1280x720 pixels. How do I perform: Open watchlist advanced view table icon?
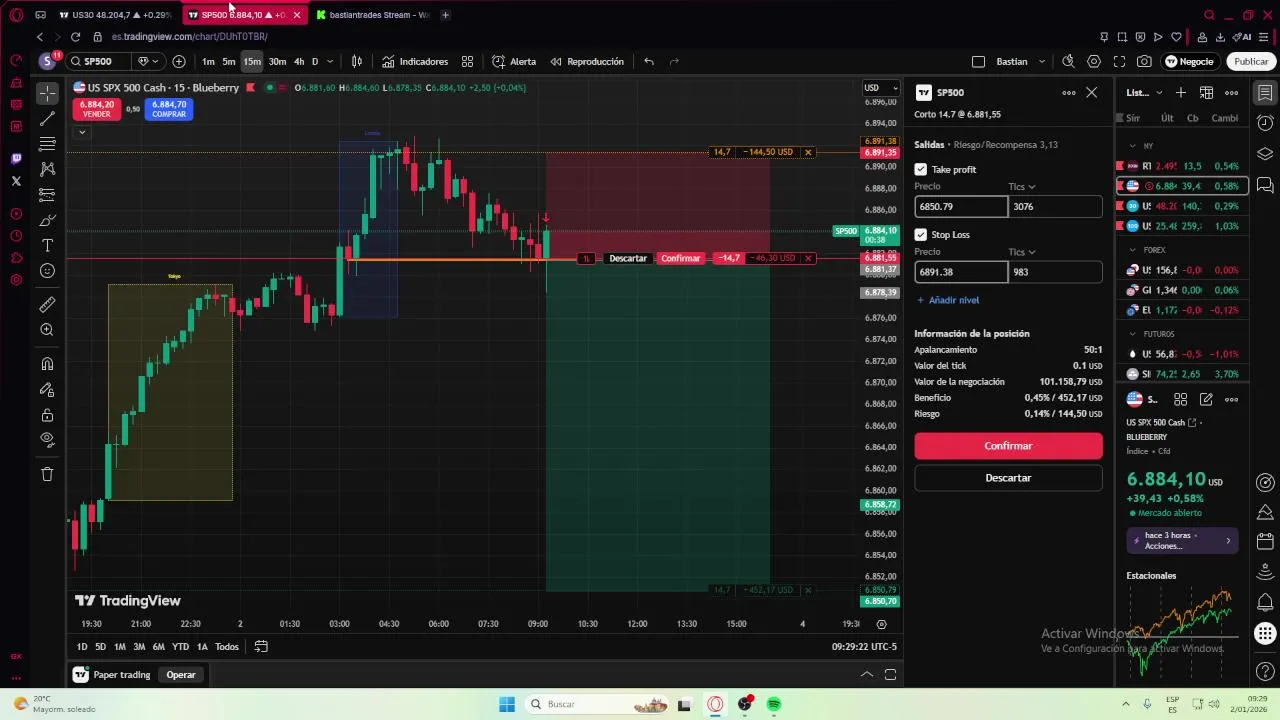1207,92
